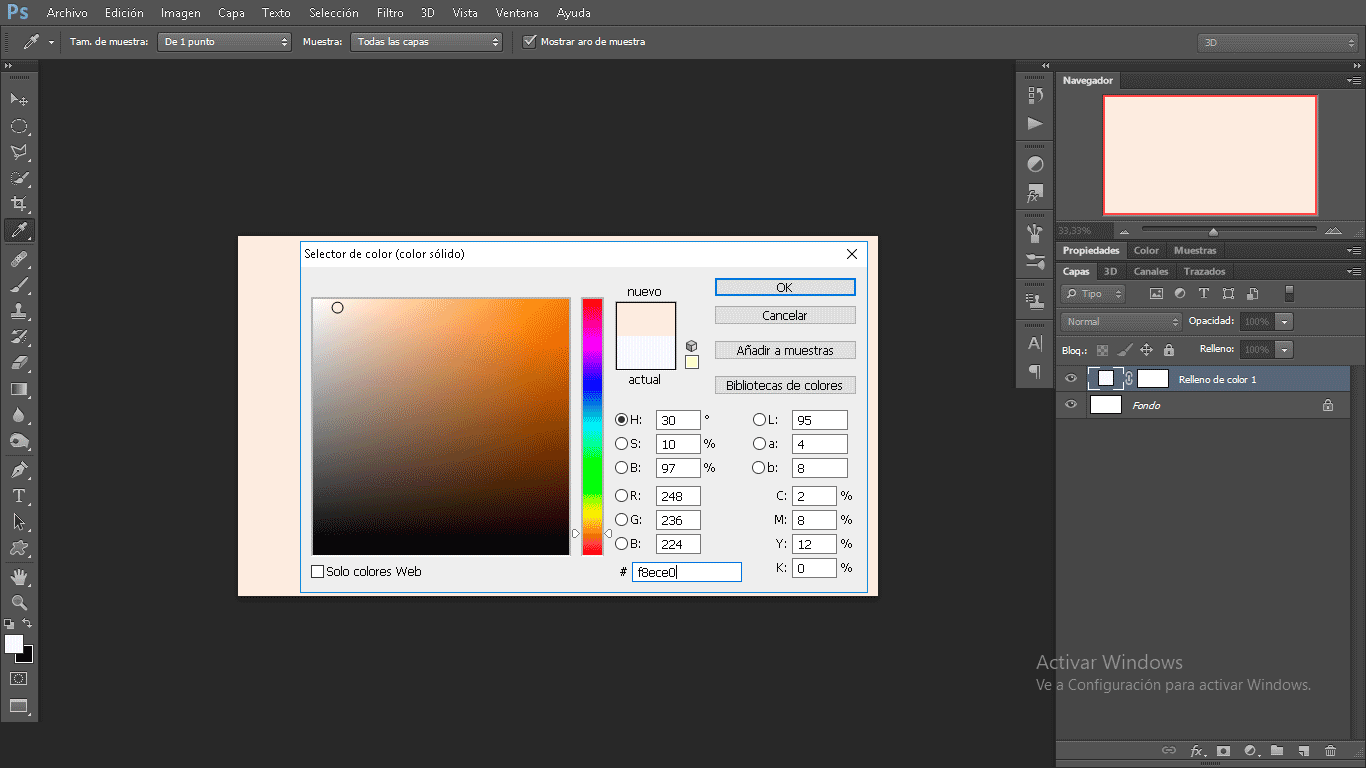1366x768 pixels.
Task: Select the Clone Stamp tool
Action: pyautogui.click(x=18, y=311)
